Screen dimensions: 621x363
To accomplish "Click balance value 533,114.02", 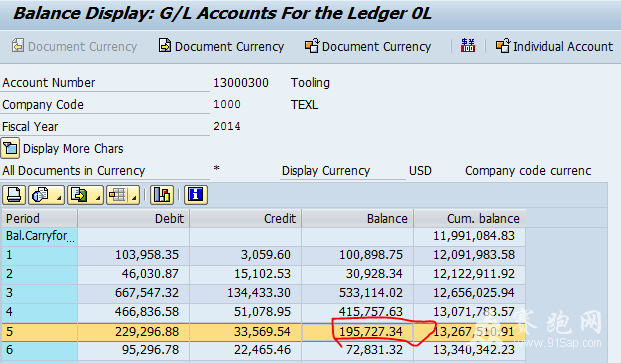I will [371, 293].
